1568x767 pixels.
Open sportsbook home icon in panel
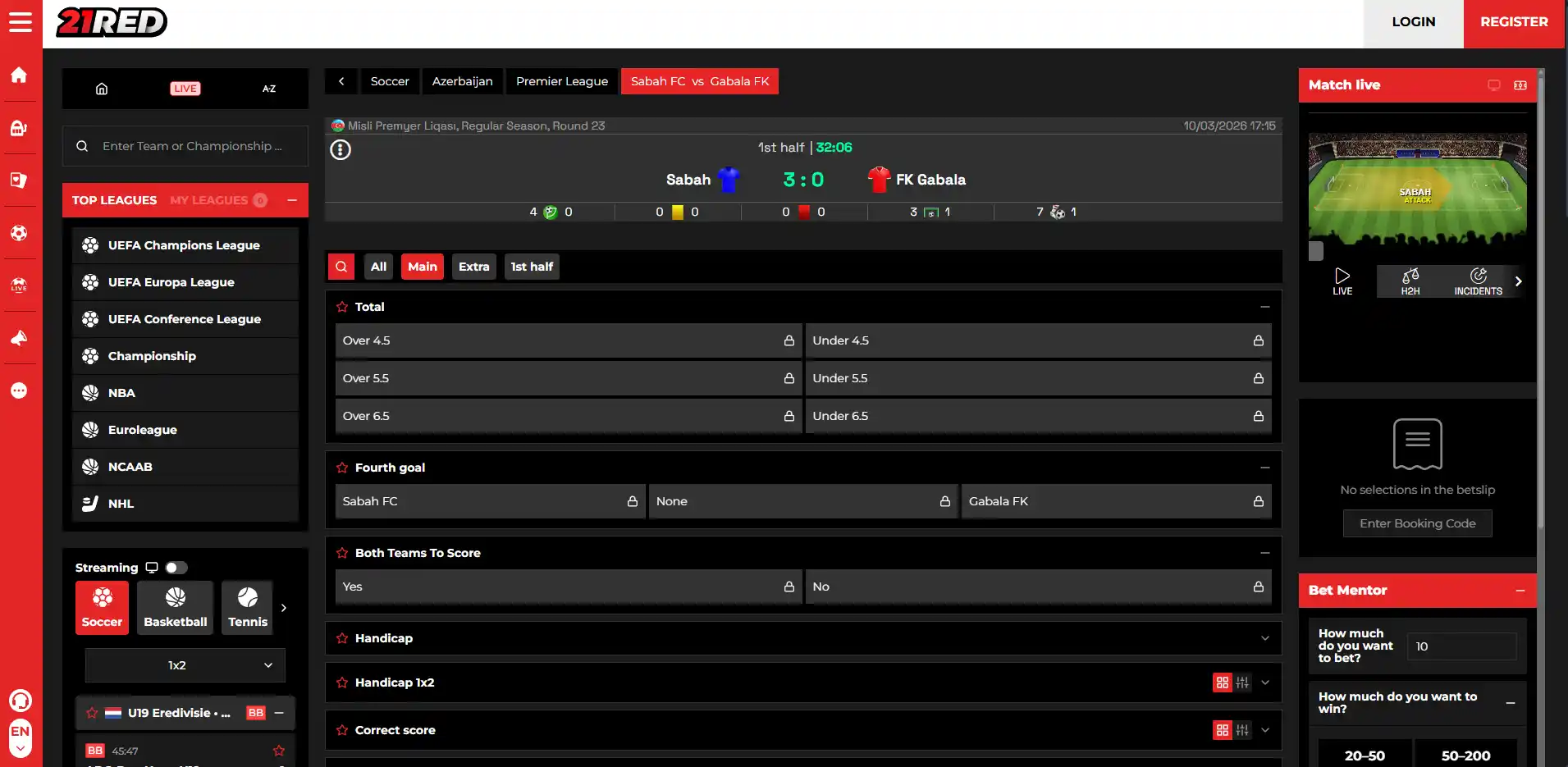tap(102, 89)
